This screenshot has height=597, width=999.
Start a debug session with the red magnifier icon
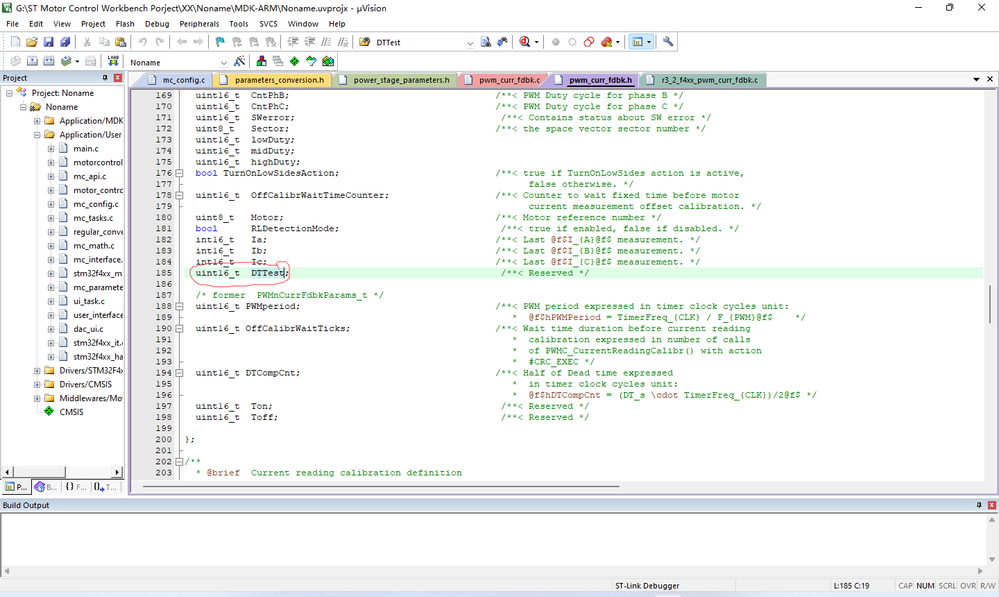[524, 42]
